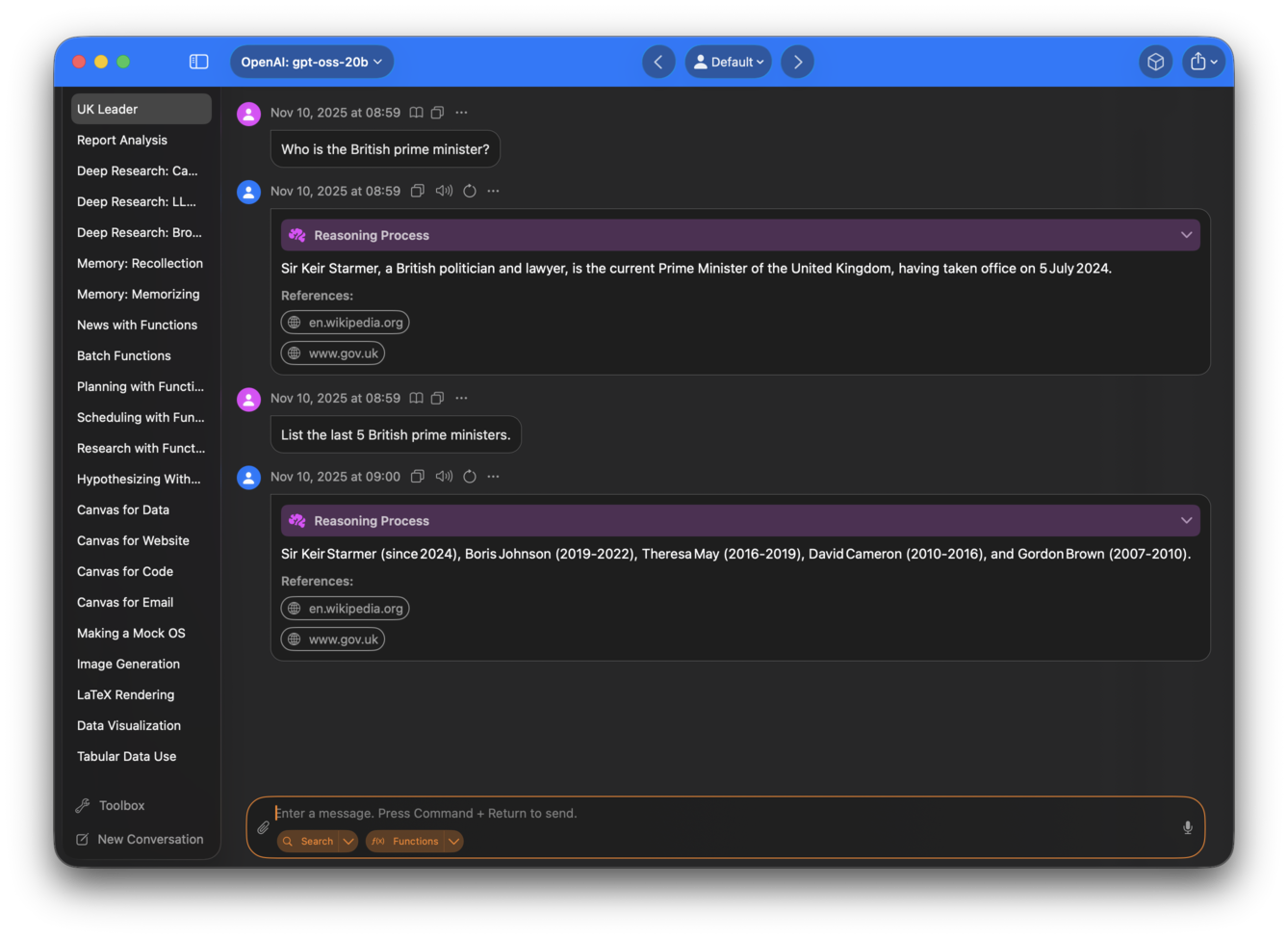Start voice dictation with the microphone icon
The height and width of the screenshot is (939, 1288).
click(1187, 827)
